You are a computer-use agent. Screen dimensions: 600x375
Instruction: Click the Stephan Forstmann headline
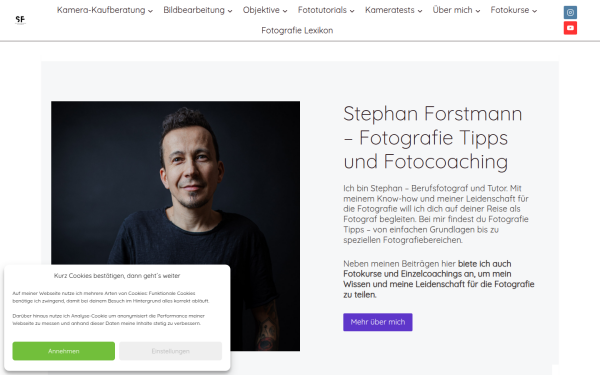click(x=433, y=137)
